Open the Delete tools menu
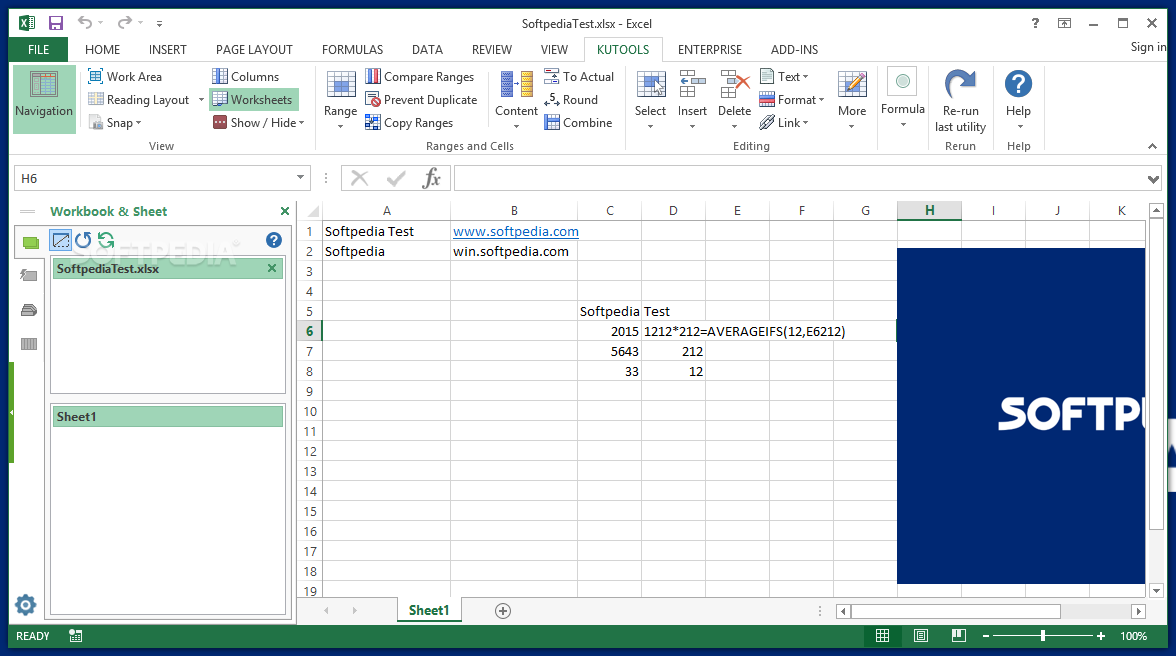The height and width of the screenshot is (656, 1176). [x=734, y=100]
